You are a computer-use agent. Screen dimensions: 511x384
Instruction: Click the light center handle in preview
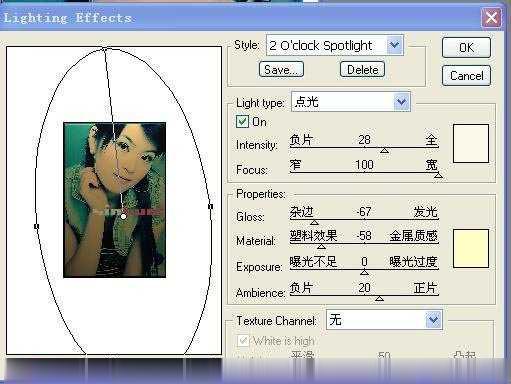point(123,216)
